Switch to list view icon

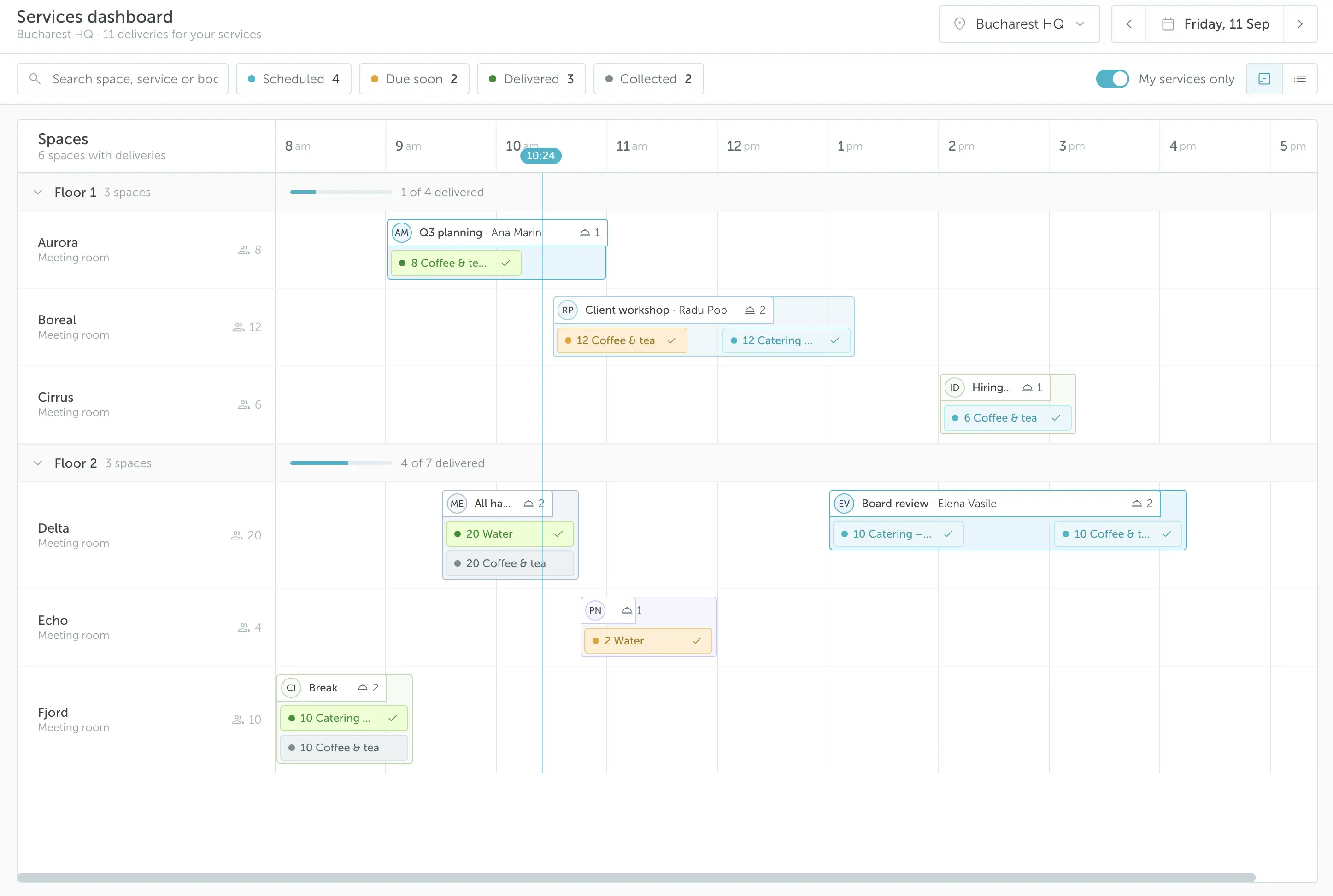(1300, 79)
